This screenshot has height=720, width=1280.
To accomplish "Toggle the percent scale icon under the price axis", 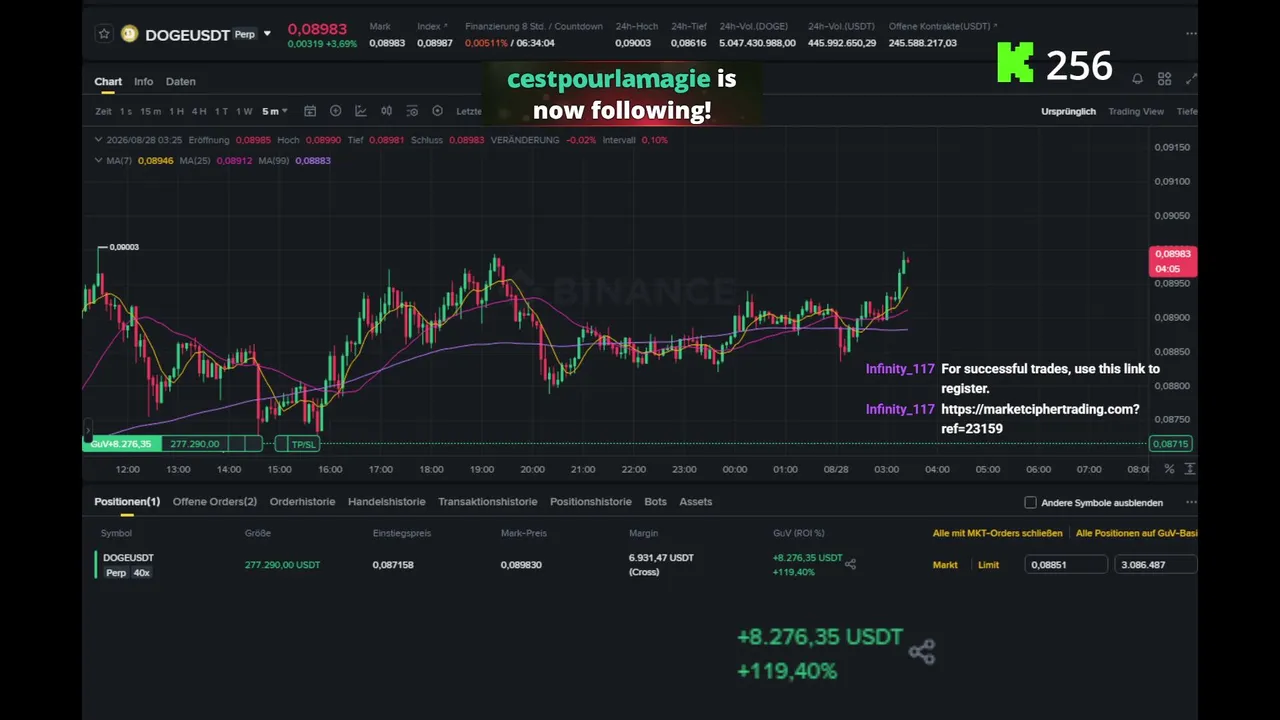I will 1170,468.
